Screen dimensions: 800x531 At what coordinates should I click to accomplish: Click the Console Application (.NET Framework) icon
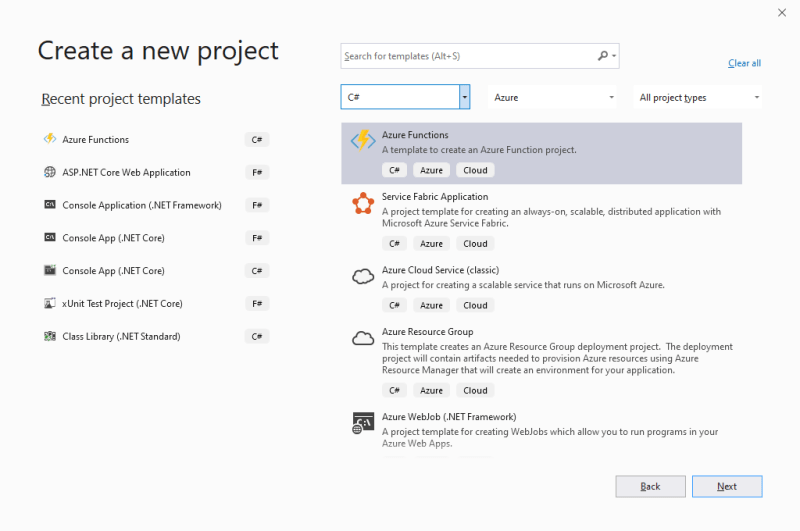point(49,205)
